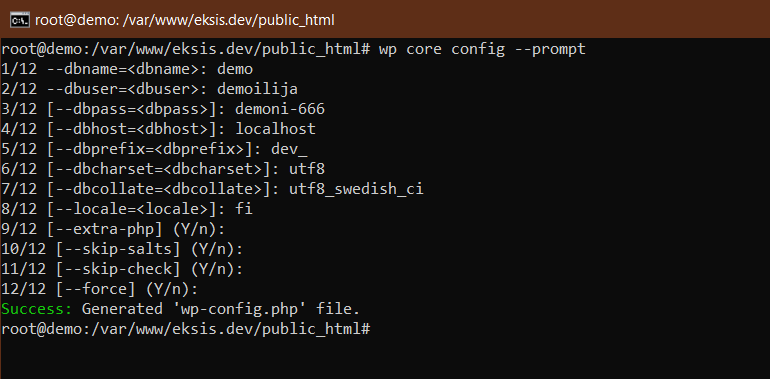
Task: Select the collation 'utf8_swedish_ci'
Action: tap(356, 189)
